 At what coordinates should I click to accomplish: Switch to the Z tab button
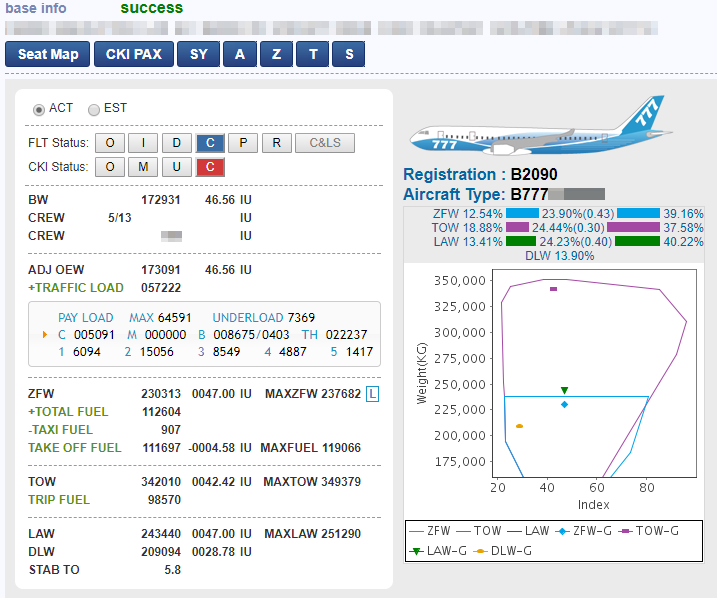276,54
